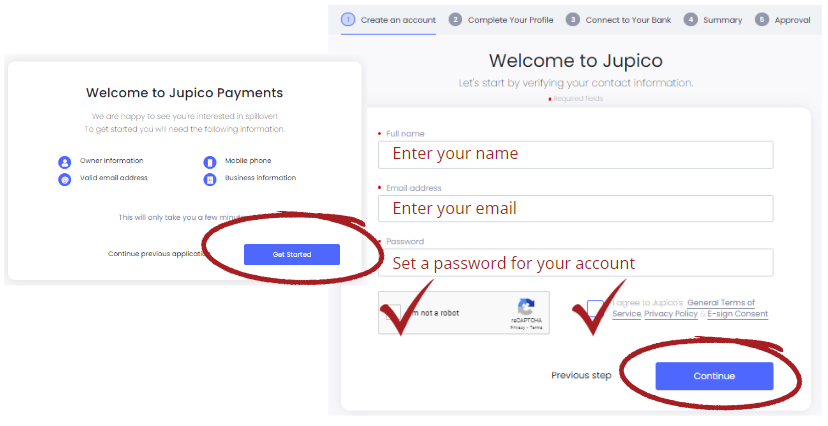Click the Business information icon
The width and height of the screenshot is (828, 426).
[x=210, y=179]
